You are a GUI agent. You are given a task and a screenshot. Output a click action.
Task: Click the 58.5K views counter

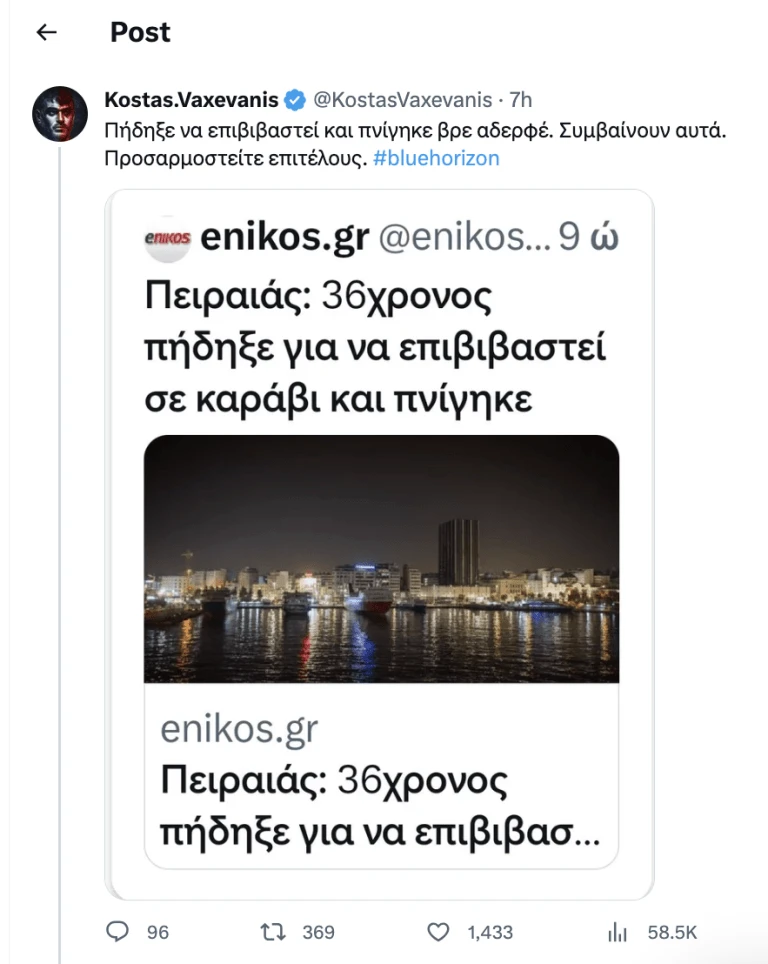[x=672, y=932]
